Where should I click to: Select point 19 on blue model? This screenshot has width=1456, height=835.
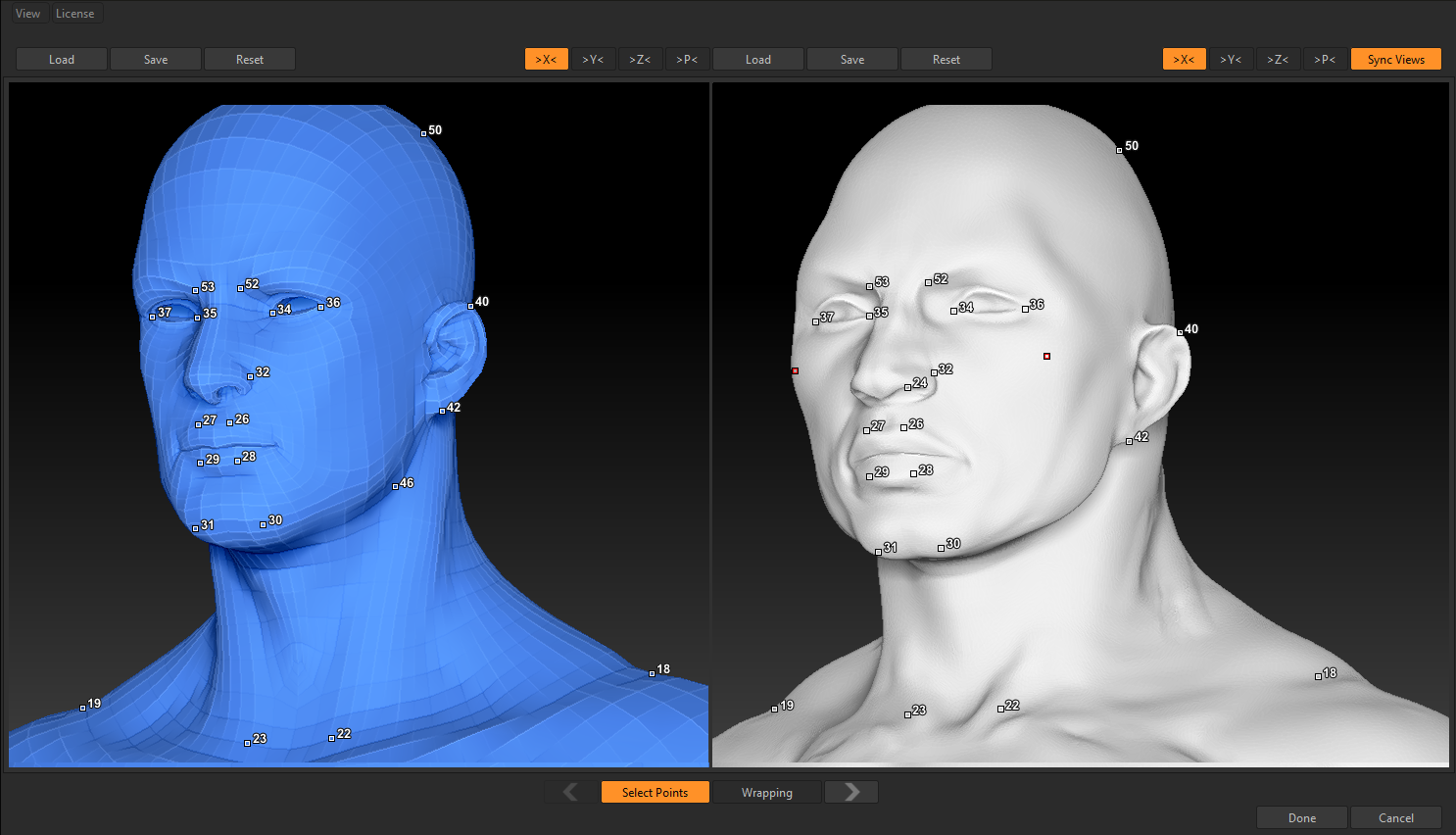pyautogui.click(x=82, y=708)
